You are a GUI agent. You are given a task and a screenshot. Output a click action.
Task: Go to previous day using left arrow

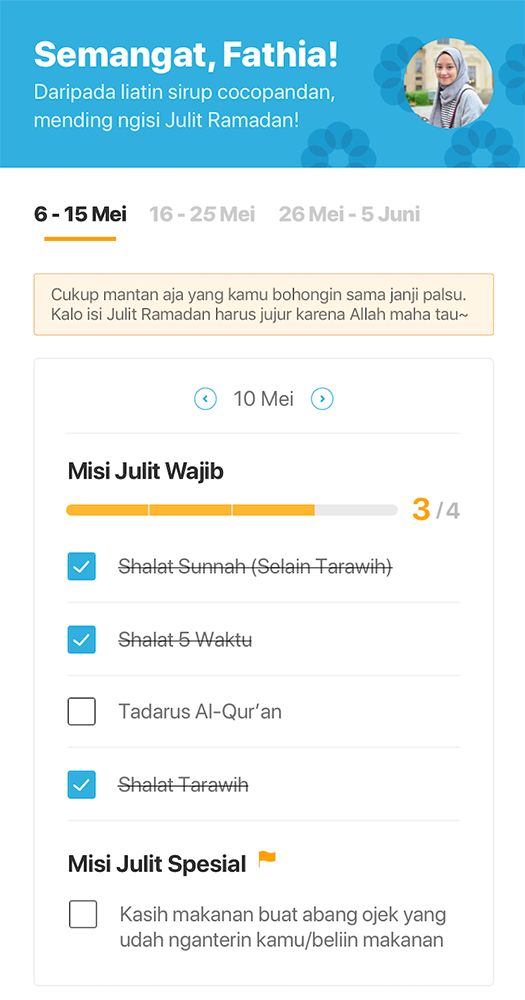[x=205, y=399]
